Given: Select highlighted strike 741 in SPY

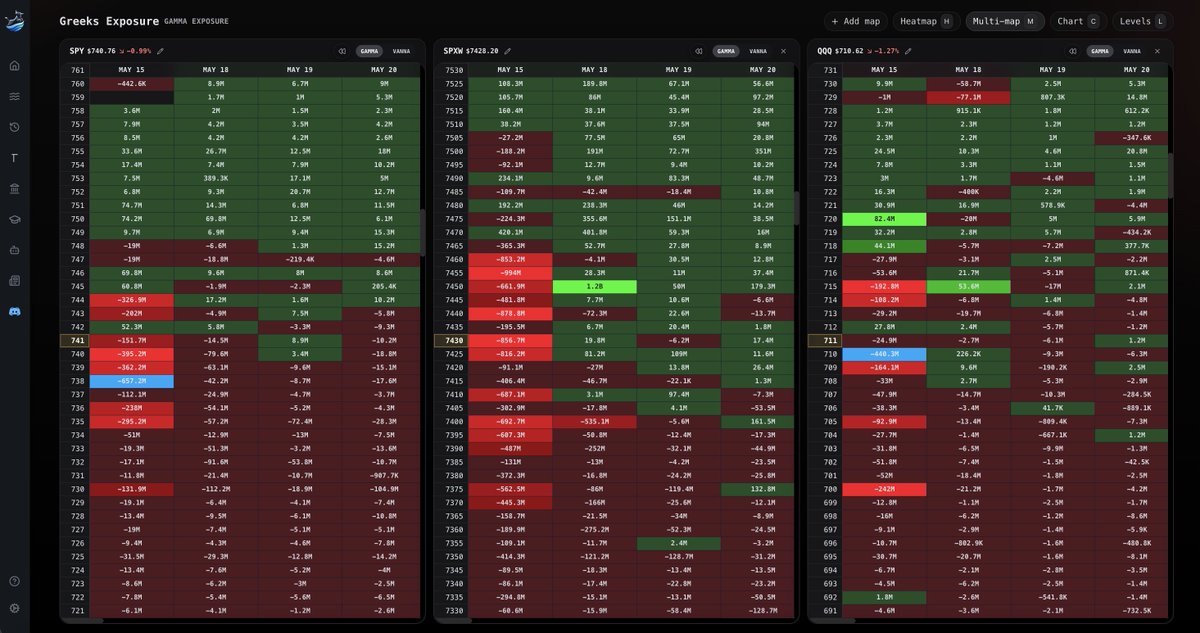Looking at the screenshot, I should tap(76, 341).
